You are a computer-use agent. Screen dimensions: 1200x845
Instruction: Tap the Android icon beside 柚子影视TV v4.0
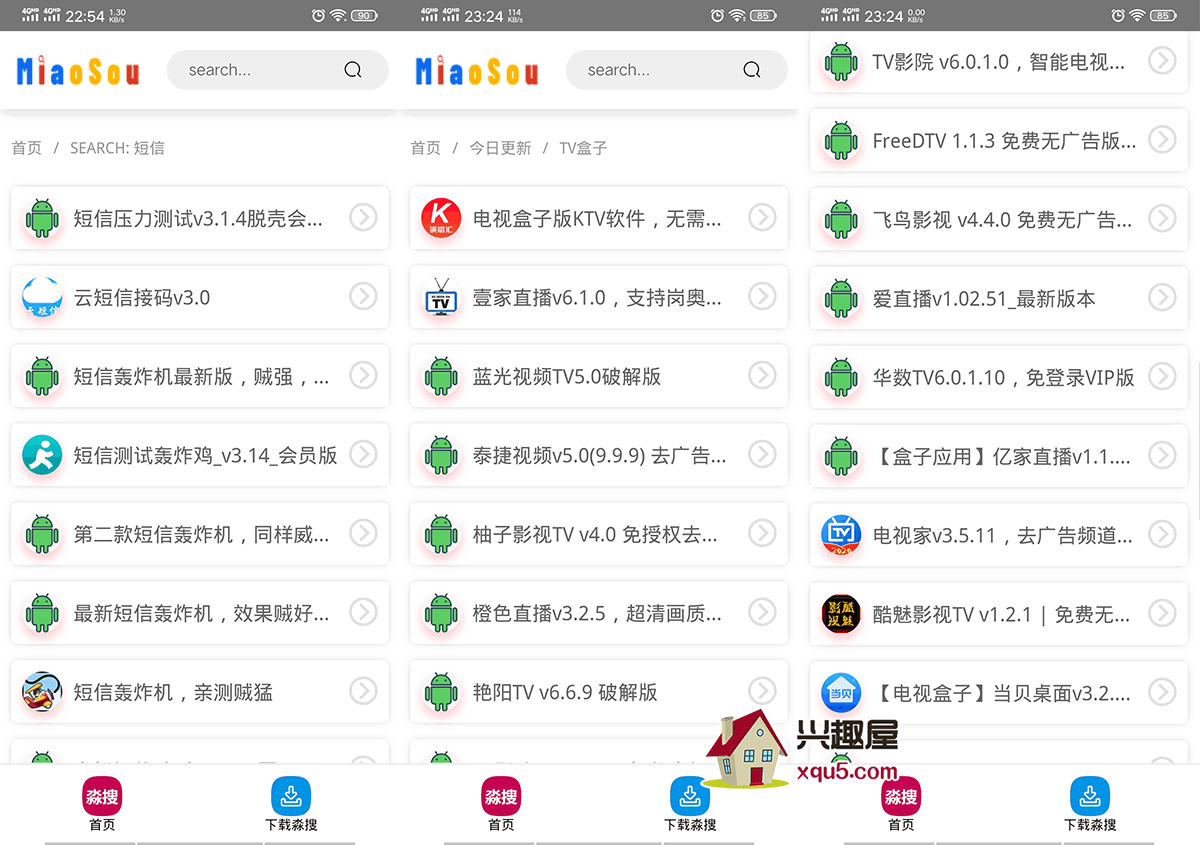point(441,534)
